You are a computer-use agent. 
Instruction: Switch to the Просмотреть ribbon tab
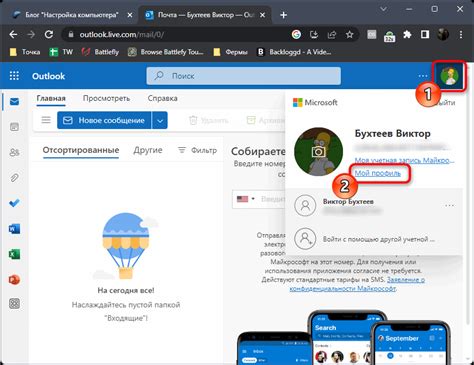[x=106, y=98]
